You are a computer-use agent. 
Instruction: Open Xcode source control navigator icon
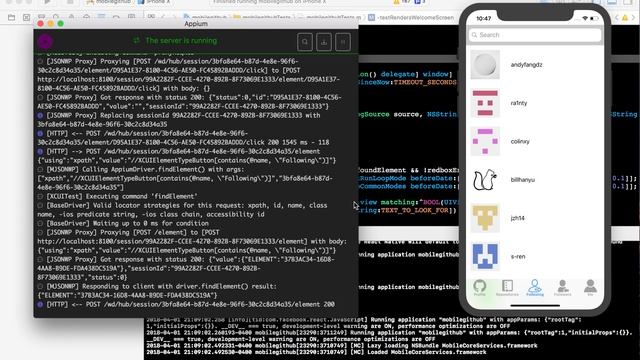tap(27, 18)
